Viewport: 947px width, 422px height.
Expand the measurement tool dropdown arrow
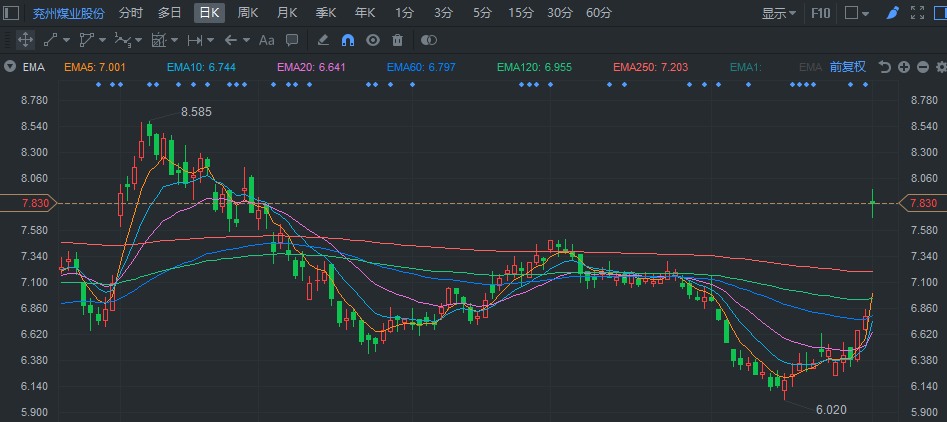point(174,40)
